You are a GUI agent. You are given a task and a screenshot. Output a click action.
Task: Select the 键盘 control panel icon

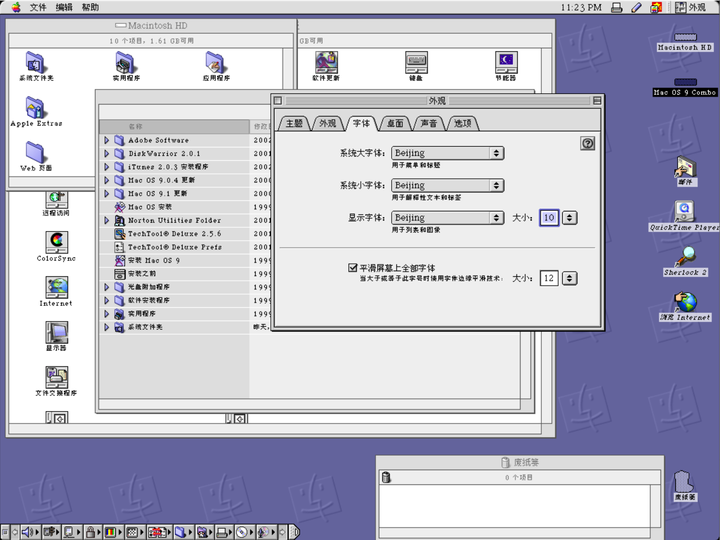(x=416, y=62)
